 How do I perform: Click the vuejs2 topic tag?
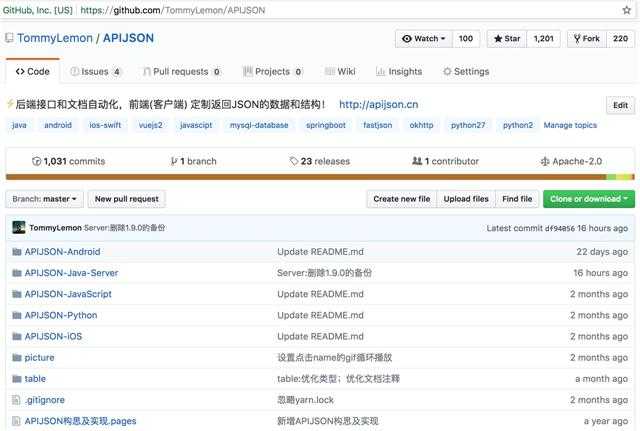pyautogui.click(x=150, y=125)
